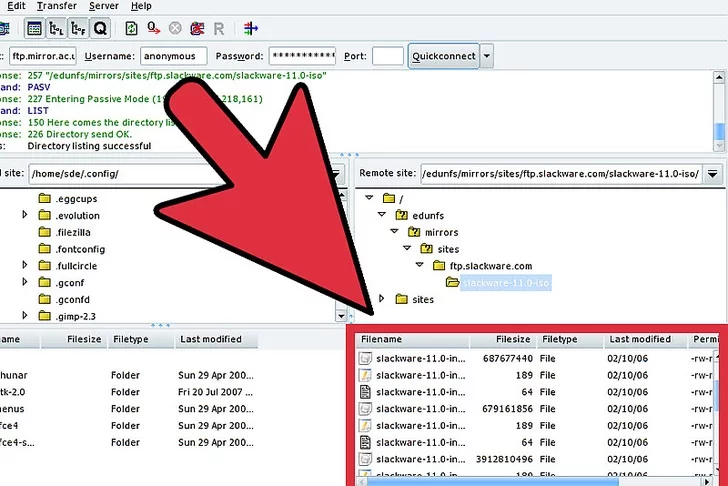Select the slackware-11.0-iso folder in tree
The height and width of the screenshot is (486, 728).
click(495, 283)
